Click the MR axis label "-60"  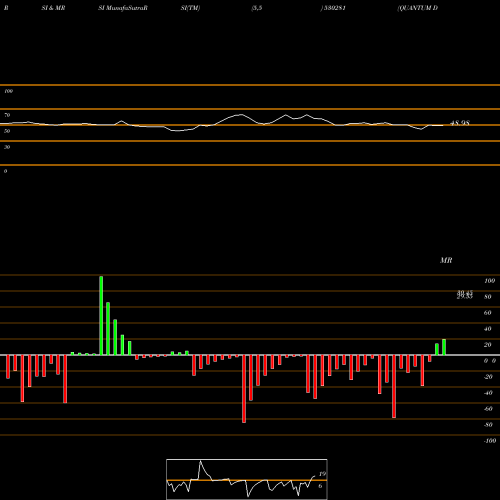click(x=488, y=409)
